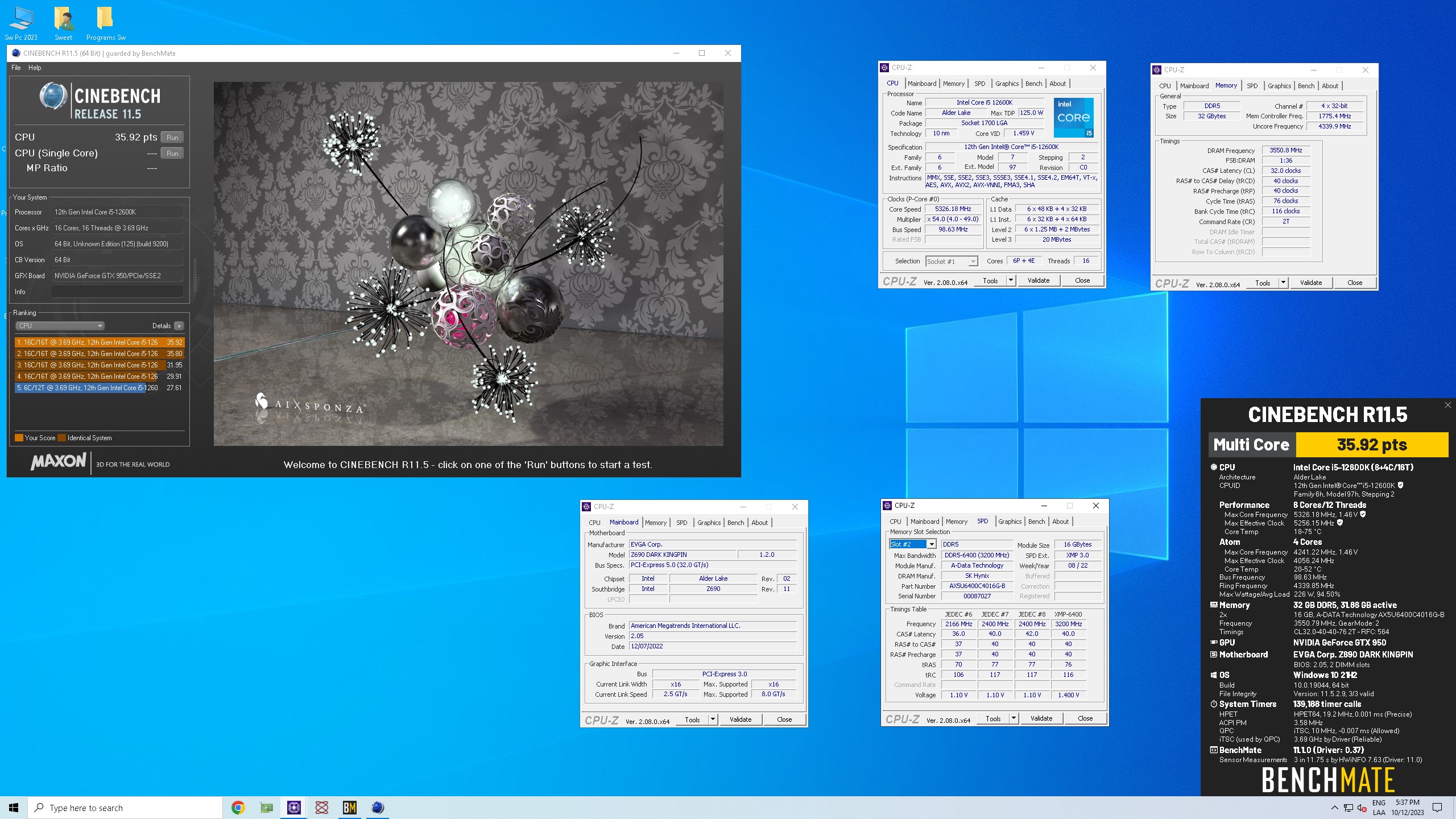This screenshot has width=1456, height=819.
Task: Click Close in CPU-Z Memory window
Action: [1355, 283]
